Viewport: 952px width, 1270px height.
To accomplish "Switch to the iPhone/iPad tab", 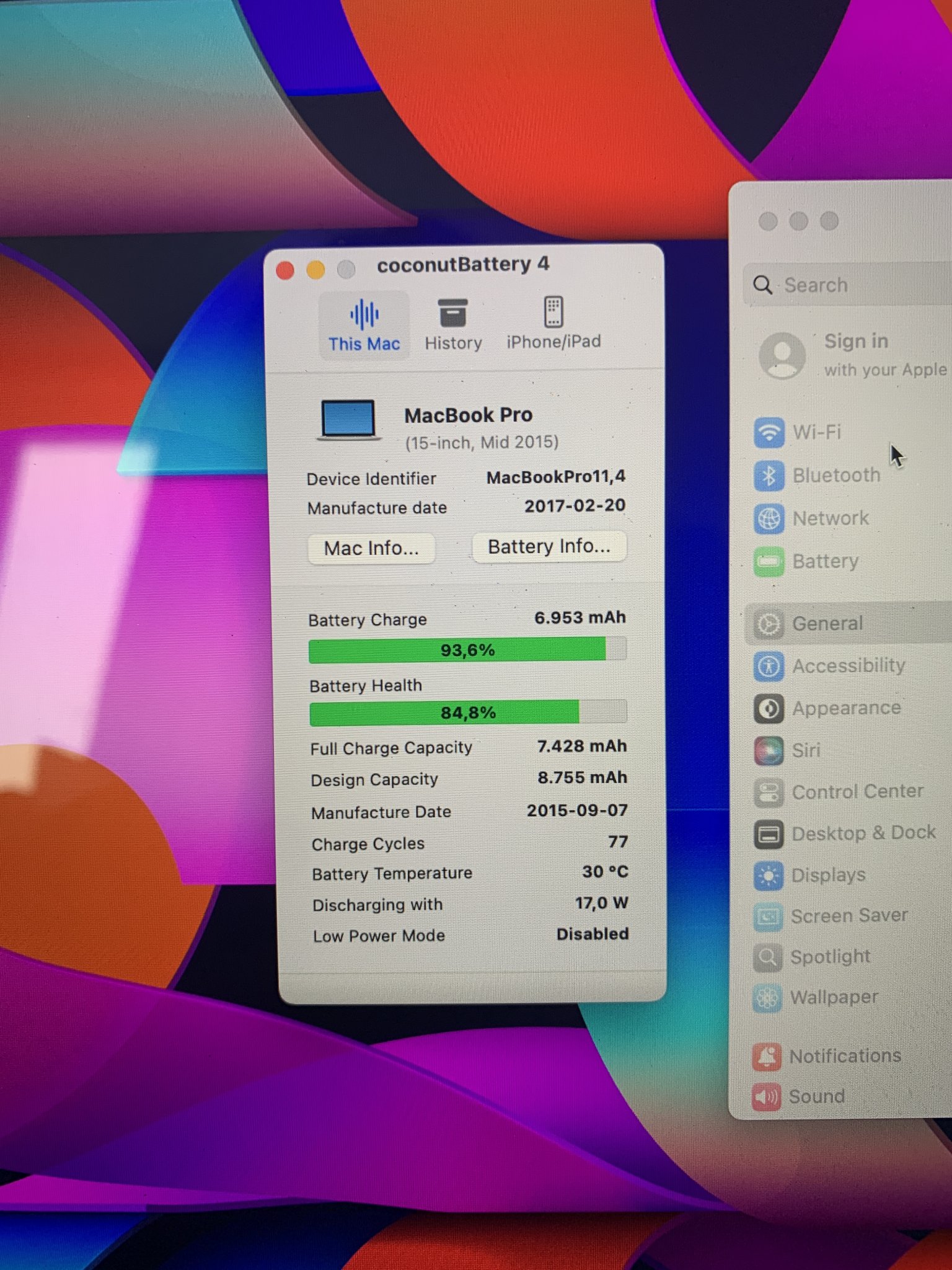I will pyautogui.click(x=553, y=324).
